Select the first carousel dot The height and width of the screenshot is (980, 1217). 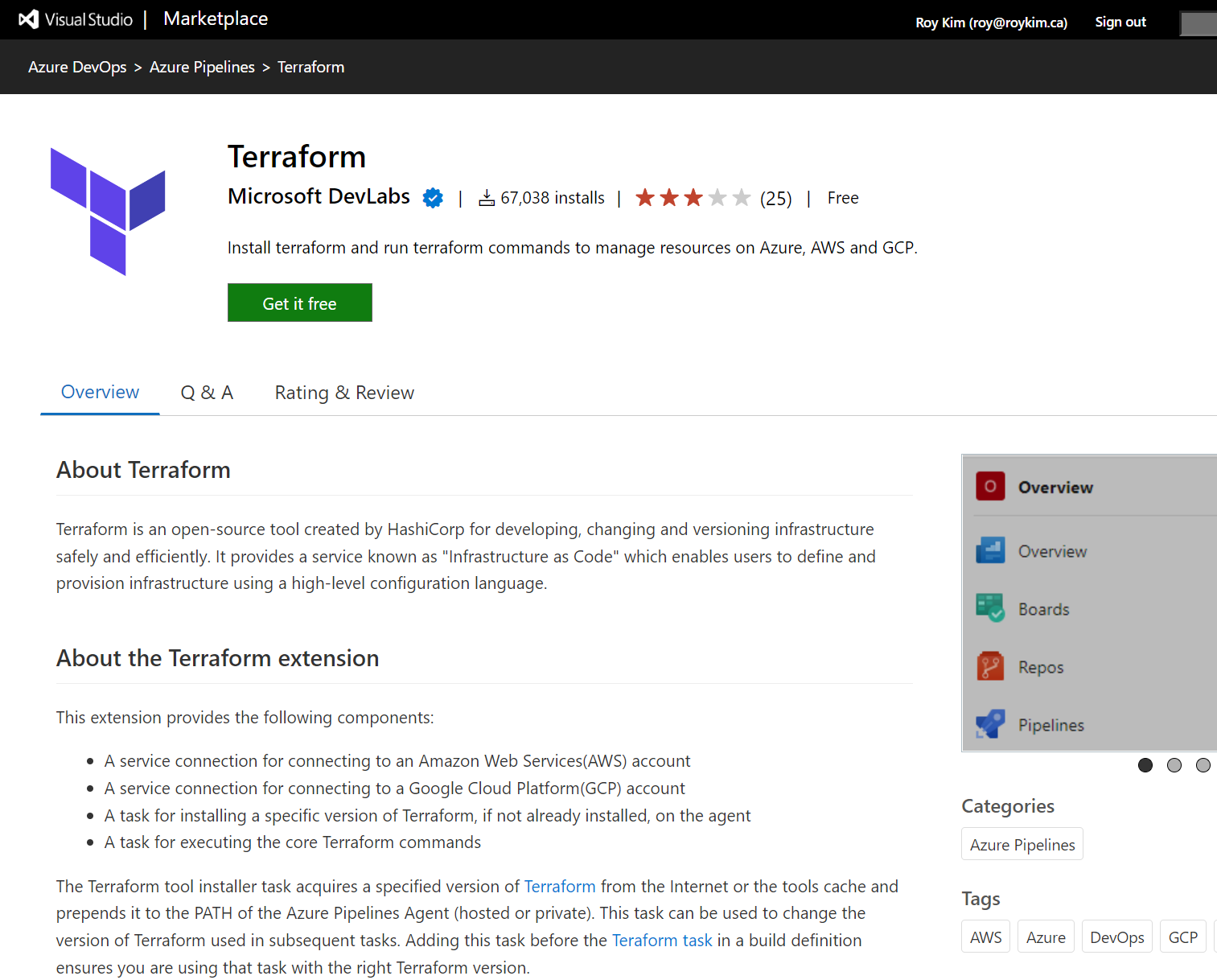click(x=1145, y=765)
